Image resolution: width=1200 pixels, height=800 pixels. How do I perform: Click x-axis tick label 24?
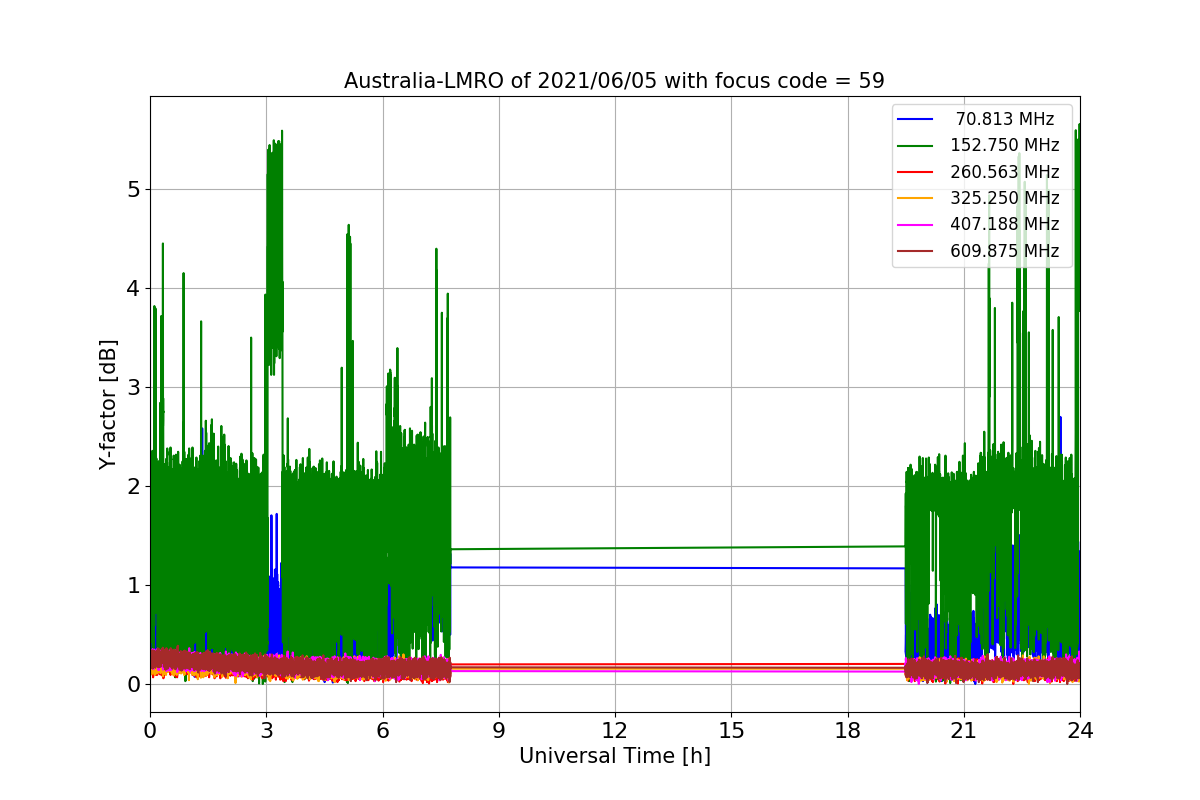coord(1080,730)
